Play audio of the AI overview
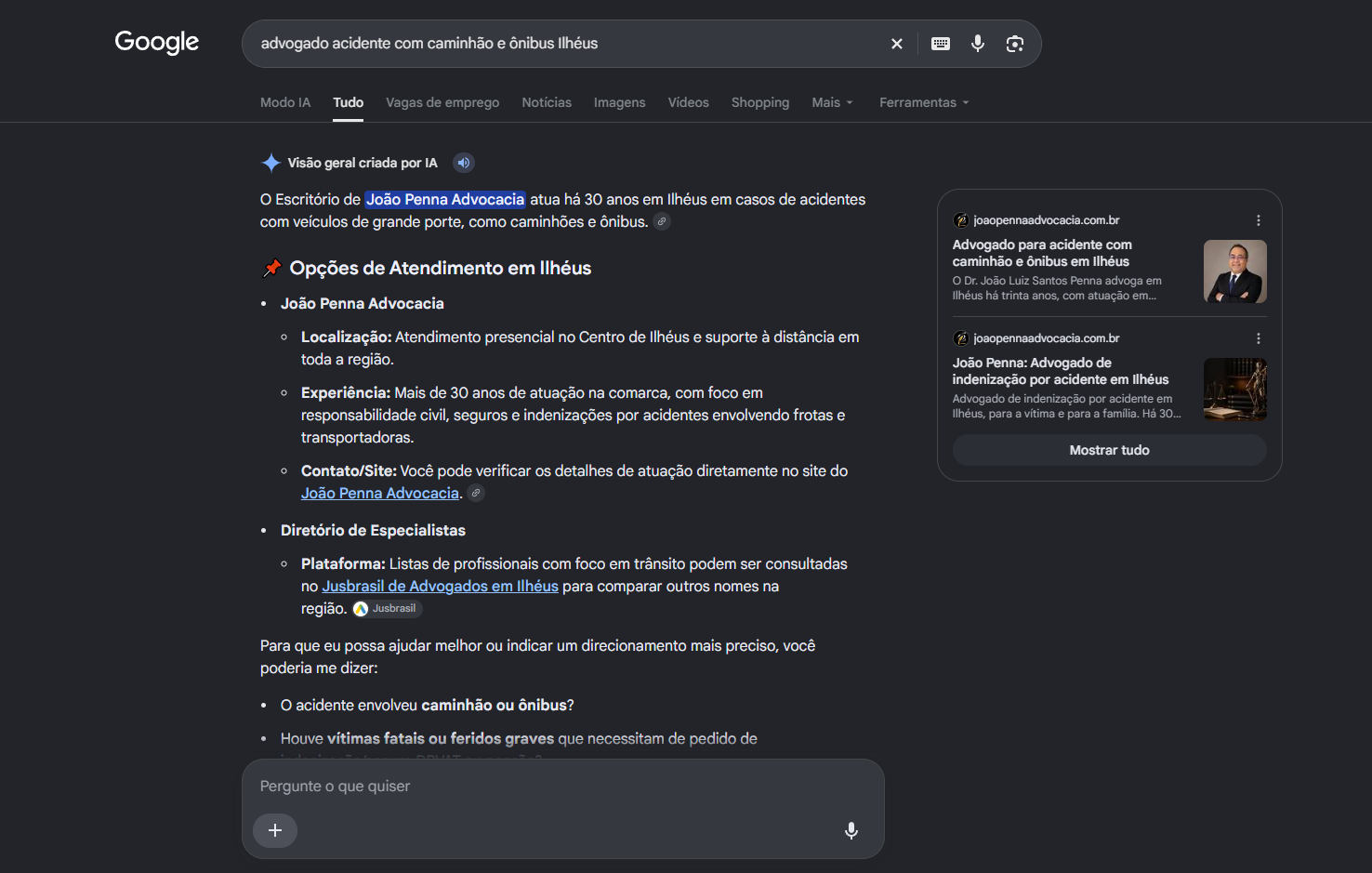The image size is (1372, 873). 464,163
